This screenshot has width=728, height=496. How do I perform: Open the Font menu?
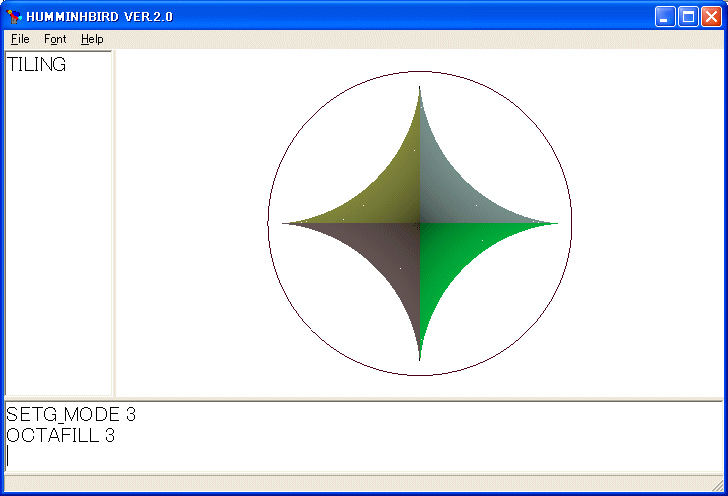[x=55, y=39]
